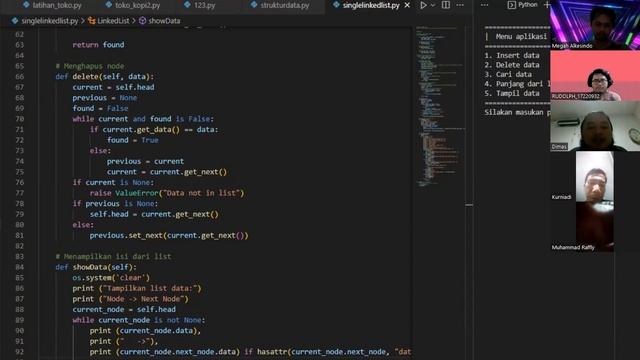Viewport: 640px width, 360px height.
Task: Close the singlelinkedlist.py tab
Action: click(x=407, y=5)
